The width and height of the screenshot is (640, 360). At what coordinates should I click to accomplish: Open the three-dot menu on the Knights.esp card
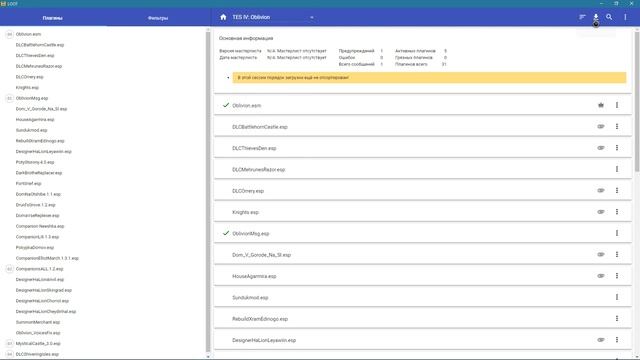point(617,212)
